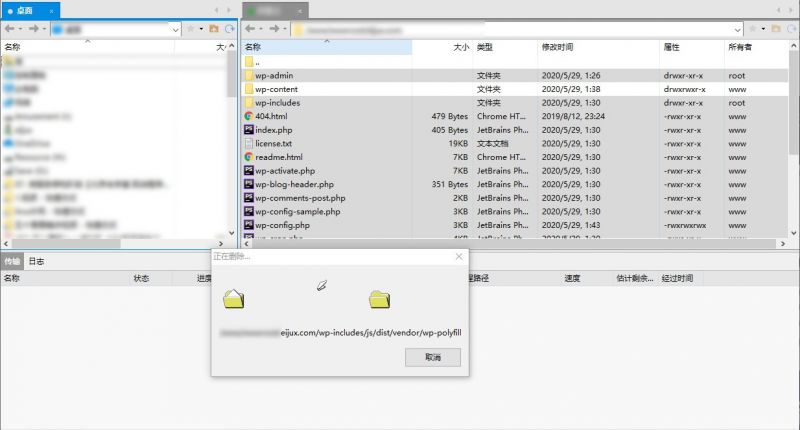
Task: Click the 状态 column in transfer list
Action: pos(141,278)
